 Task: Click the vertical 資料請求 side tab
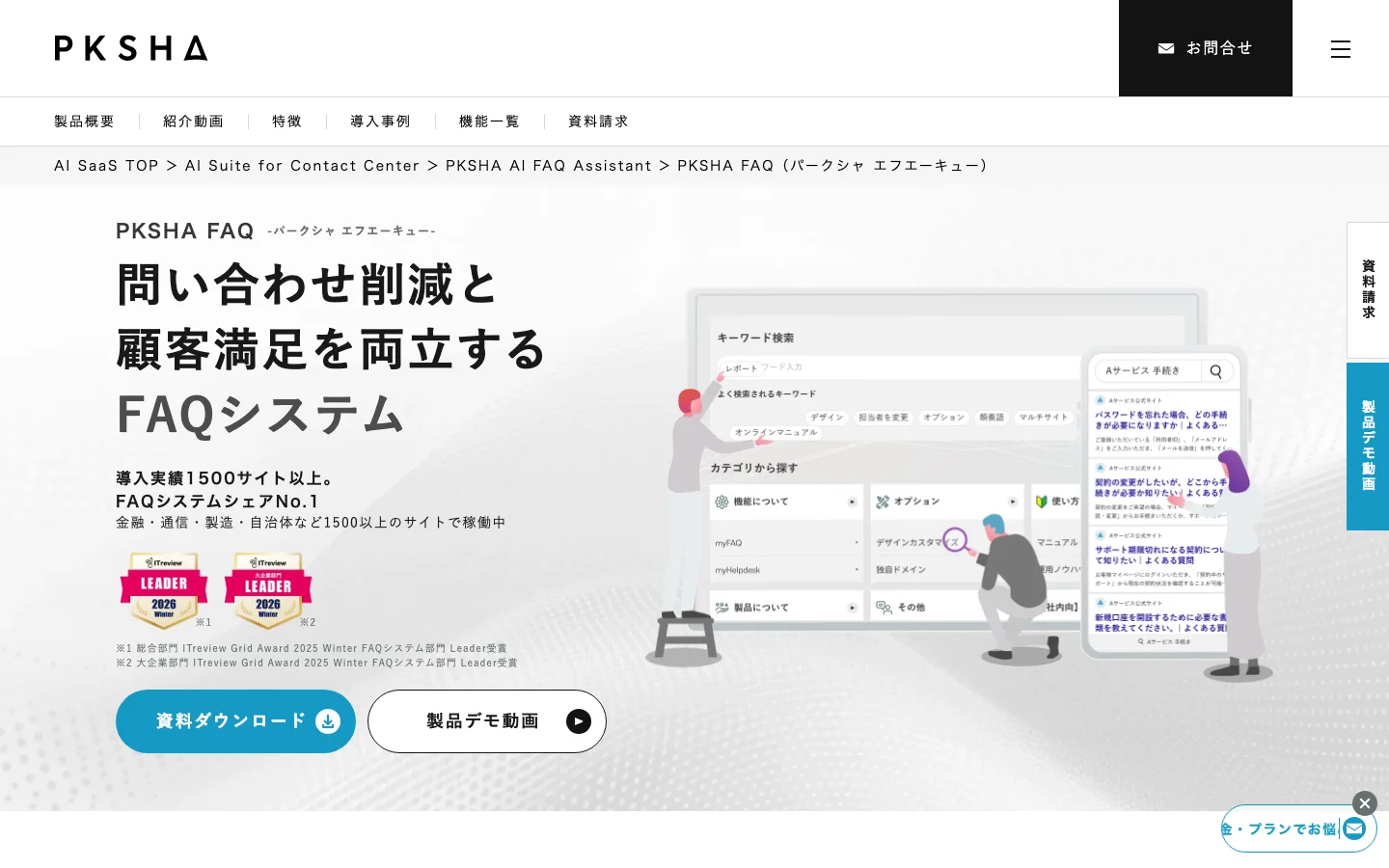(x=1368, y=290)
